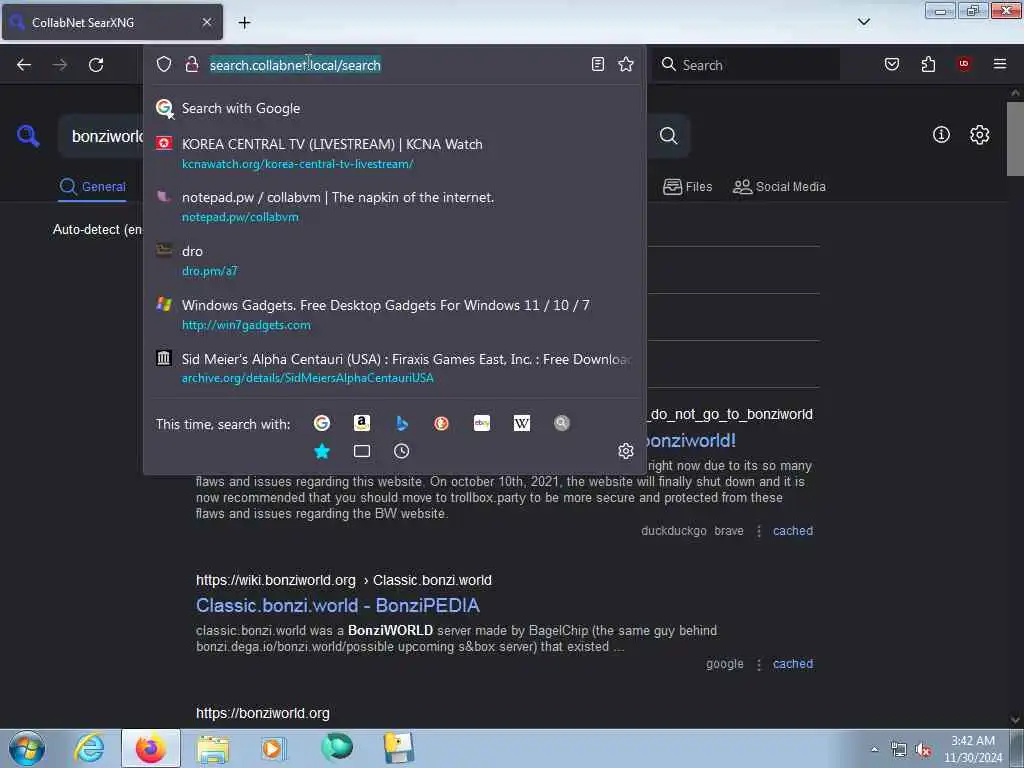
Task: Click the uBlock Origin toolbar icon
Action: click(x=963, y=64)
